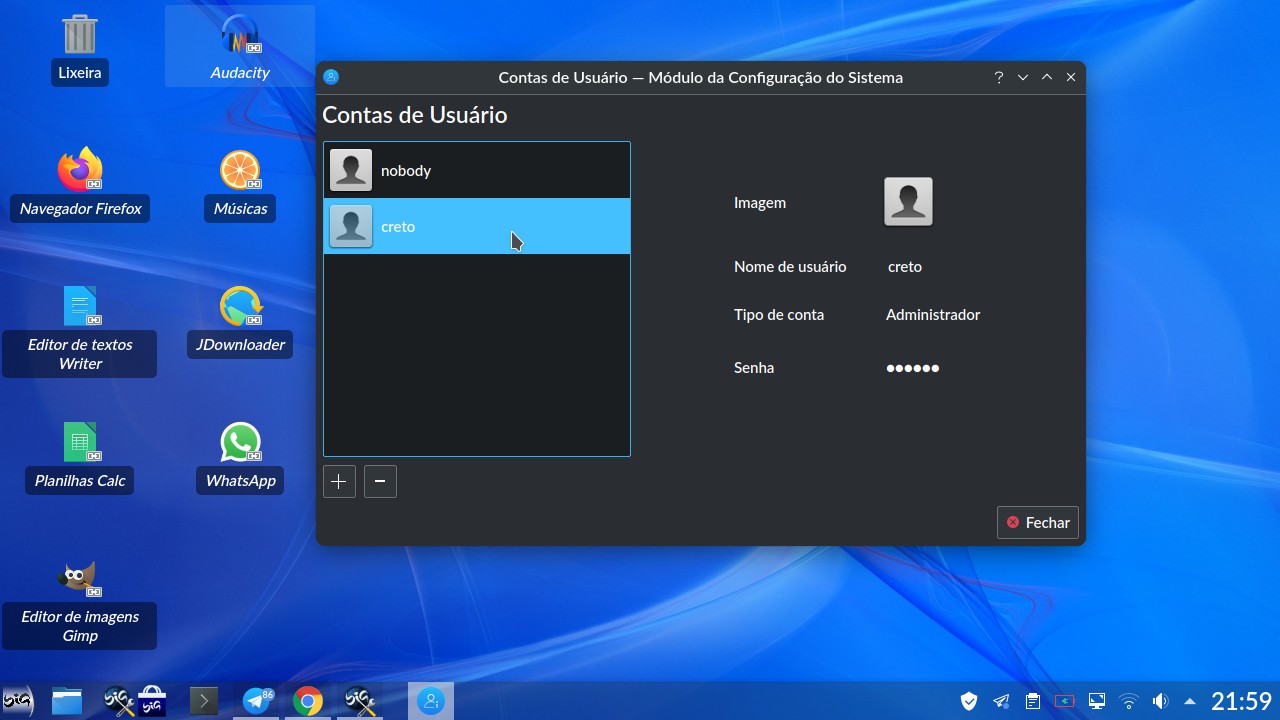Click the creto avatar in the user list
The width and height of the screenshot is (1280, 720).
351,226
